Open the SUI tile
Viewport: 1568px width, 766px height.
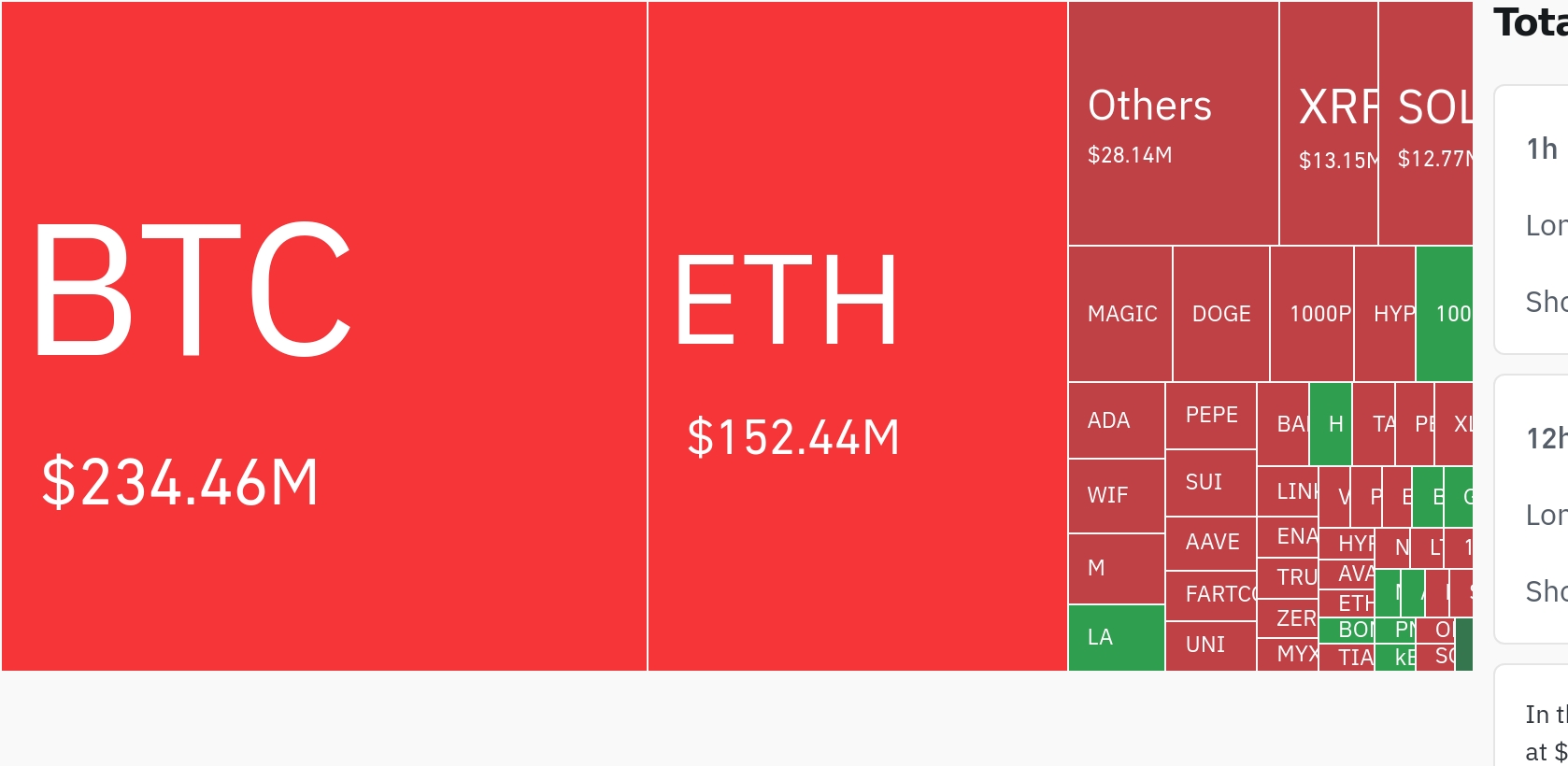point(1210,482)
